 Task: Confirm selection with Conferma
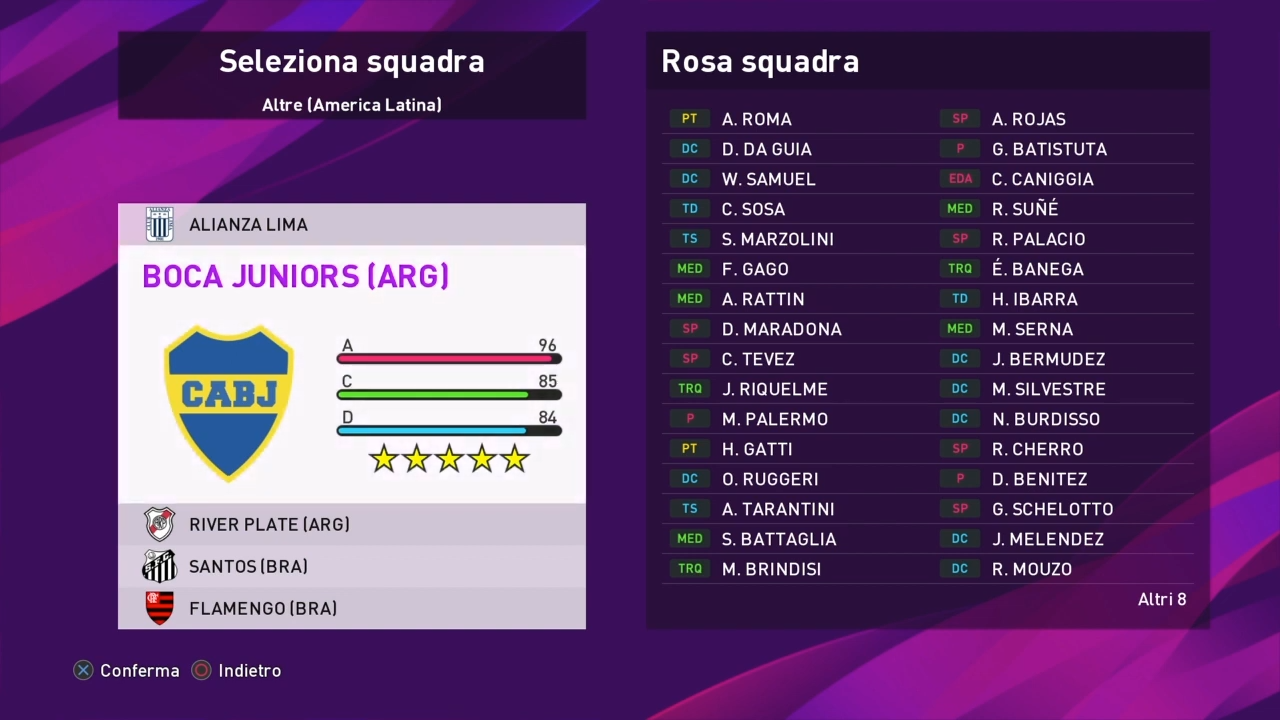tap(140, 671)
